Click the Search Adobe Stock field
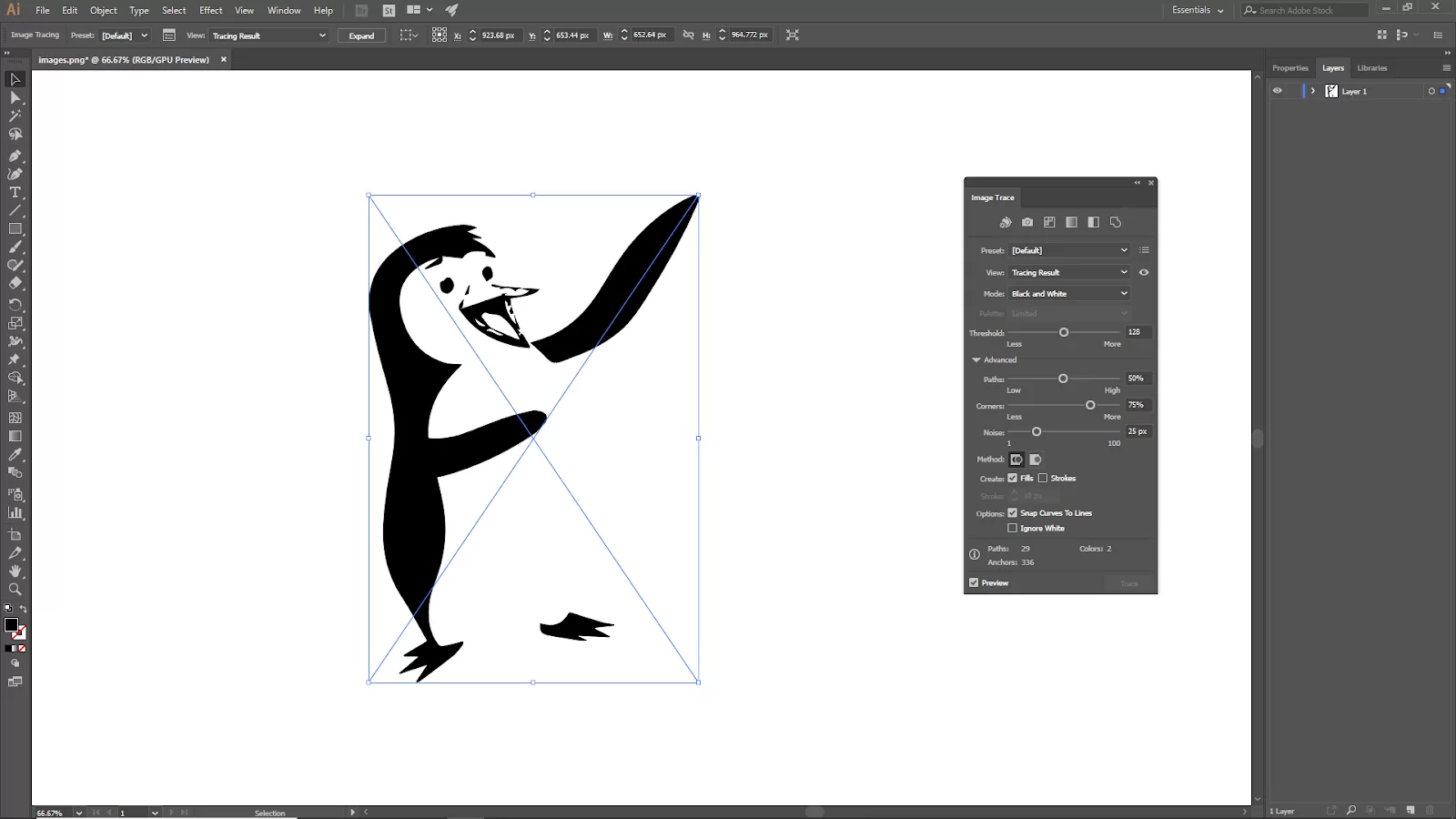 point(1305,10)
